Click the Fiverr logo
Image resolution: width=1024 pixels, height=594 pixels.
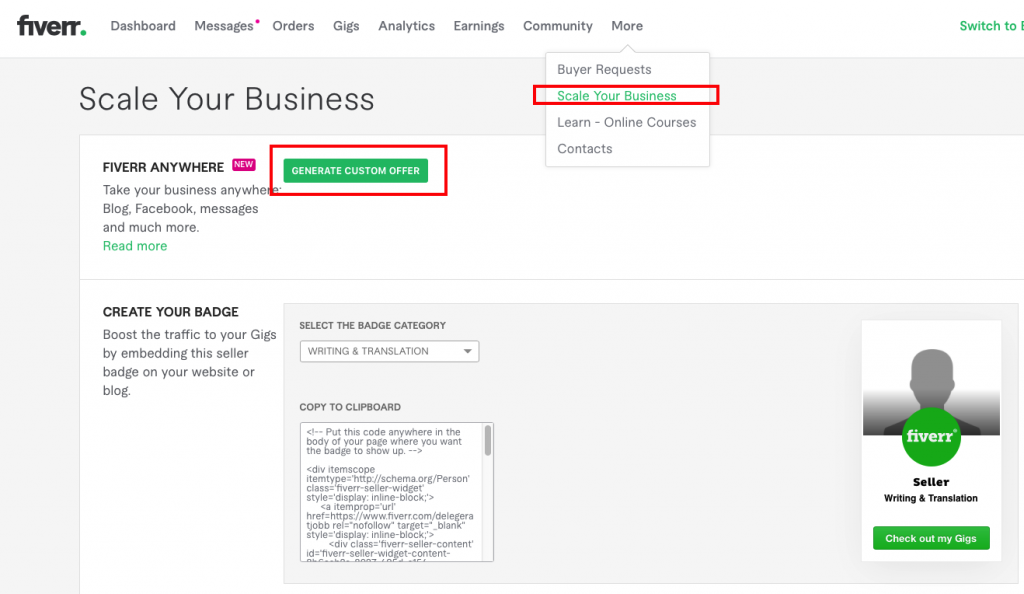click(x=51, y=26)
